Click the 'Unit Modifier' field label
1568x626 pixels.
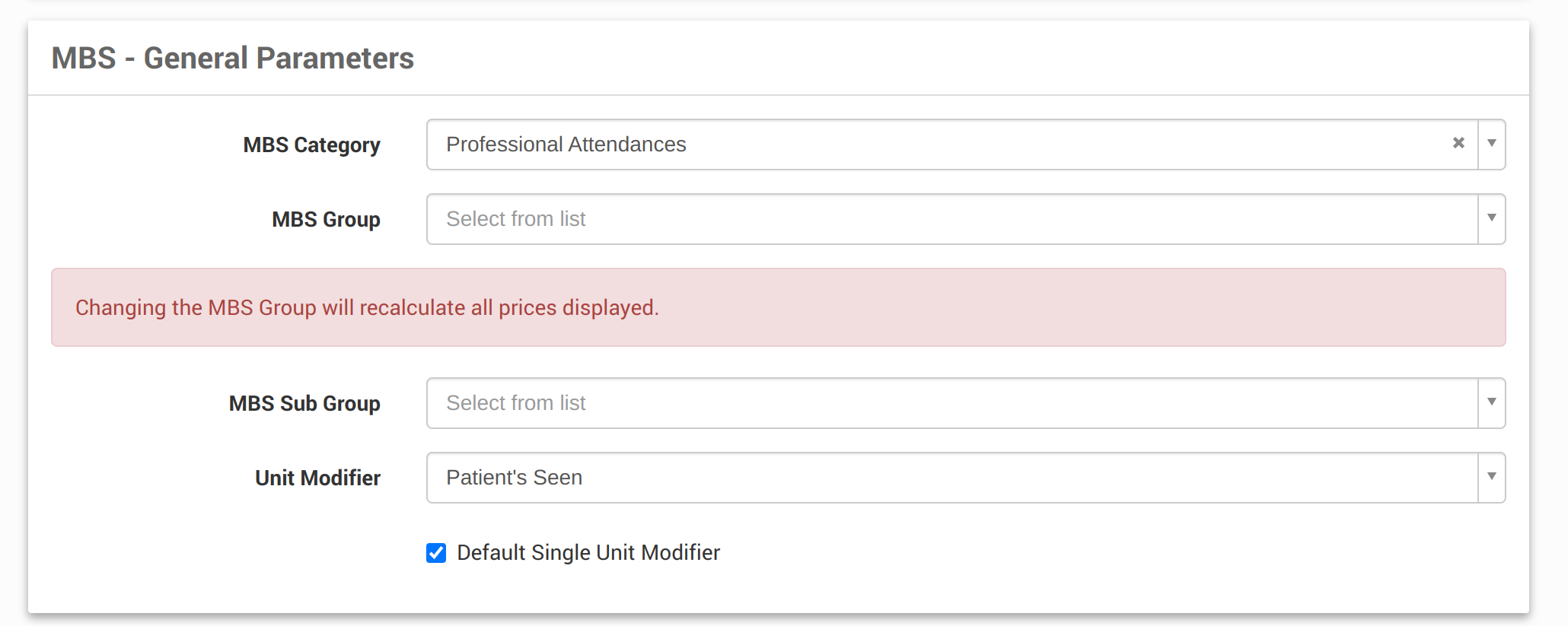(317, 478)
